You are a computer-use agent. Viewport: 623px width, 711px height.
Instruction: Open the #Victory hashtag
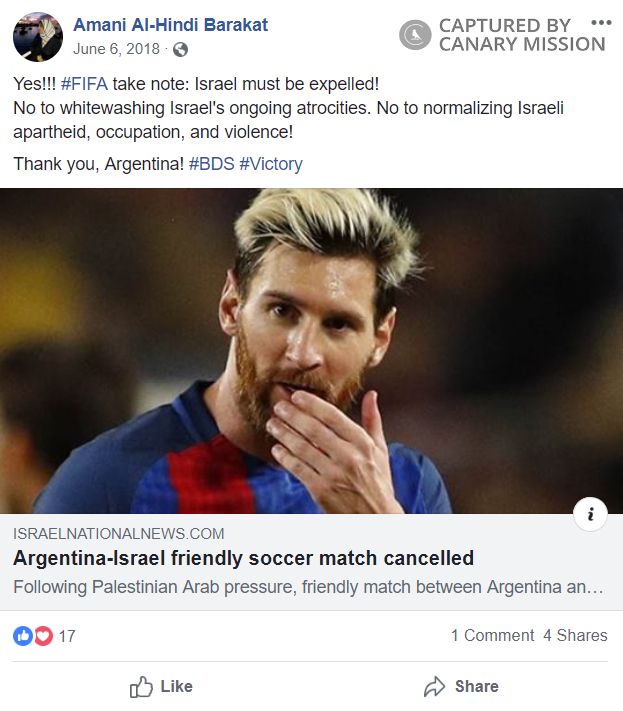coord(270,164)
